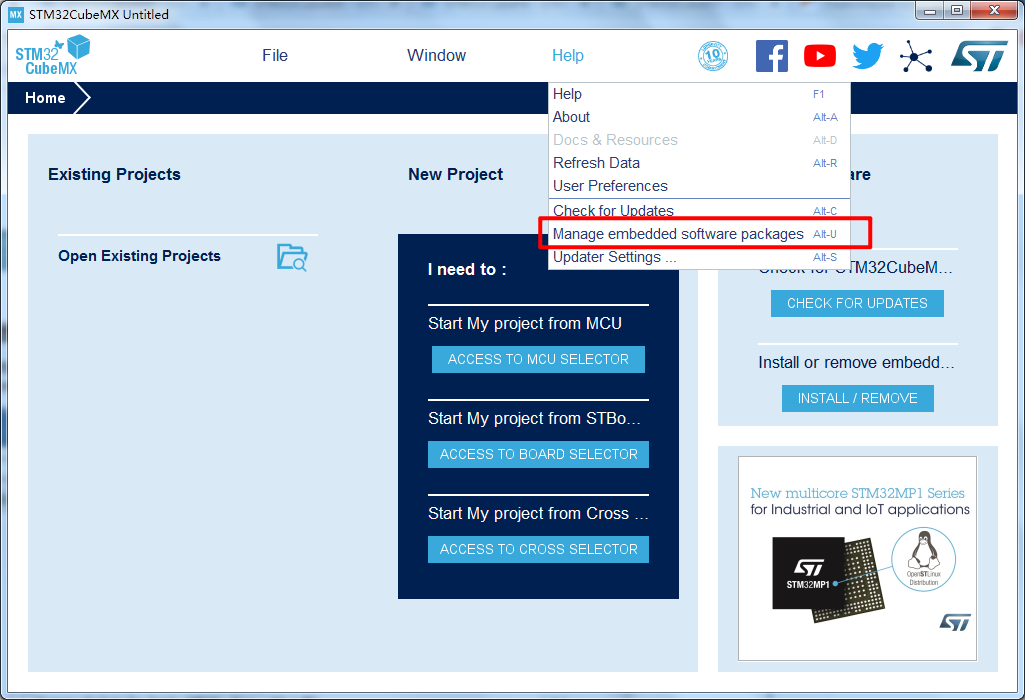The image size is (1025, 700).
Task: Select Manage embedded software packages
Action: (x=678, y=234)
